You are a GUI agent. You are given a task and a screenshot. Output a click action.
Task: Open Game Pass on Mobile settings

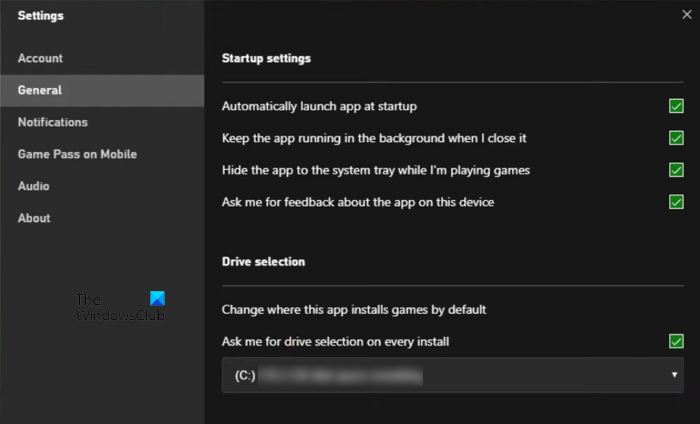pos(77,154)
